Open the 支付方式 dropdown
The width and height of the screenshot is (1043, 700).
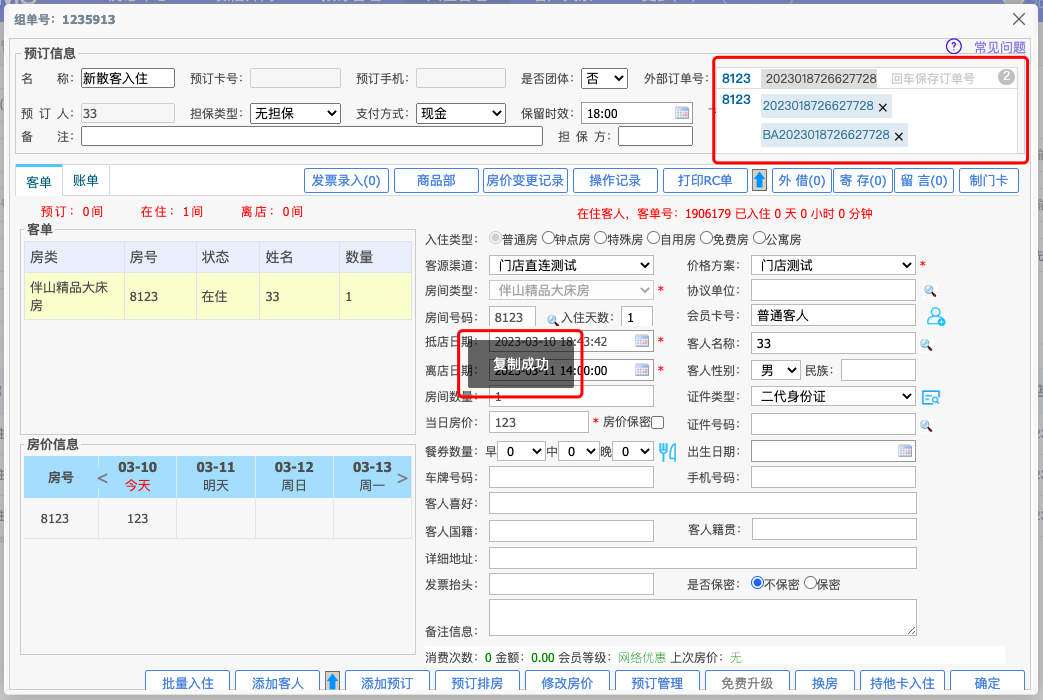[x=461, y=113]
